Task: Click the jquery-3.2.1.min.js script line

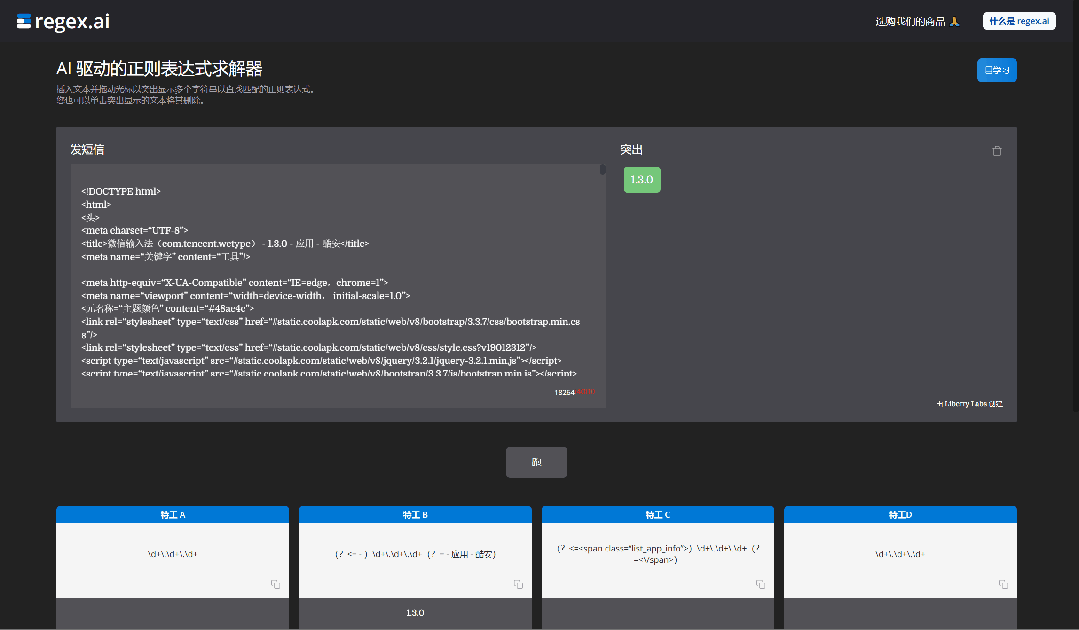Action: coord(321,360)
